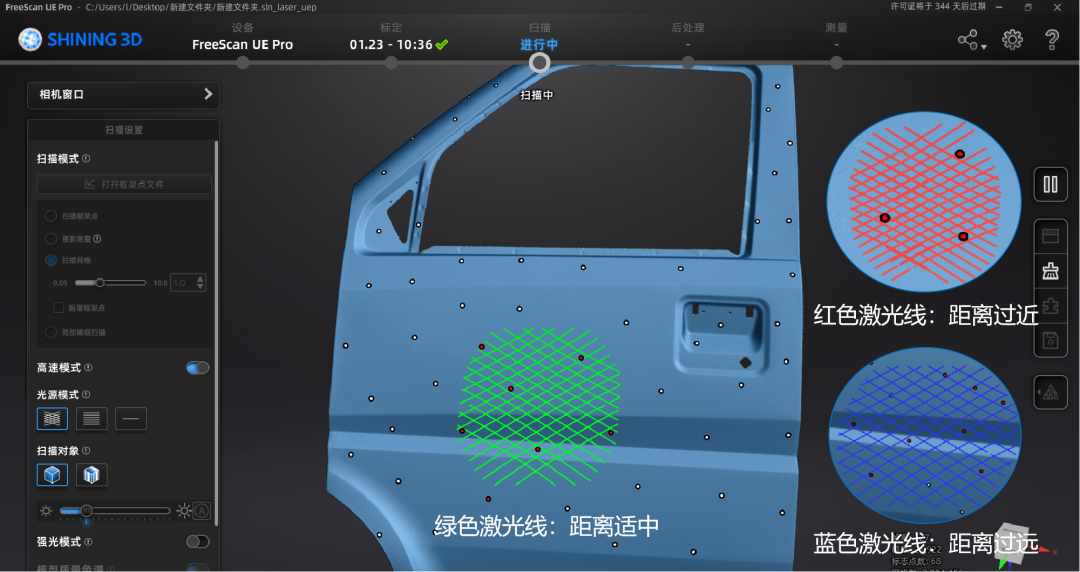Open the mesh triangle view icon
The image size is (1080, 572).
point(1050,393)
